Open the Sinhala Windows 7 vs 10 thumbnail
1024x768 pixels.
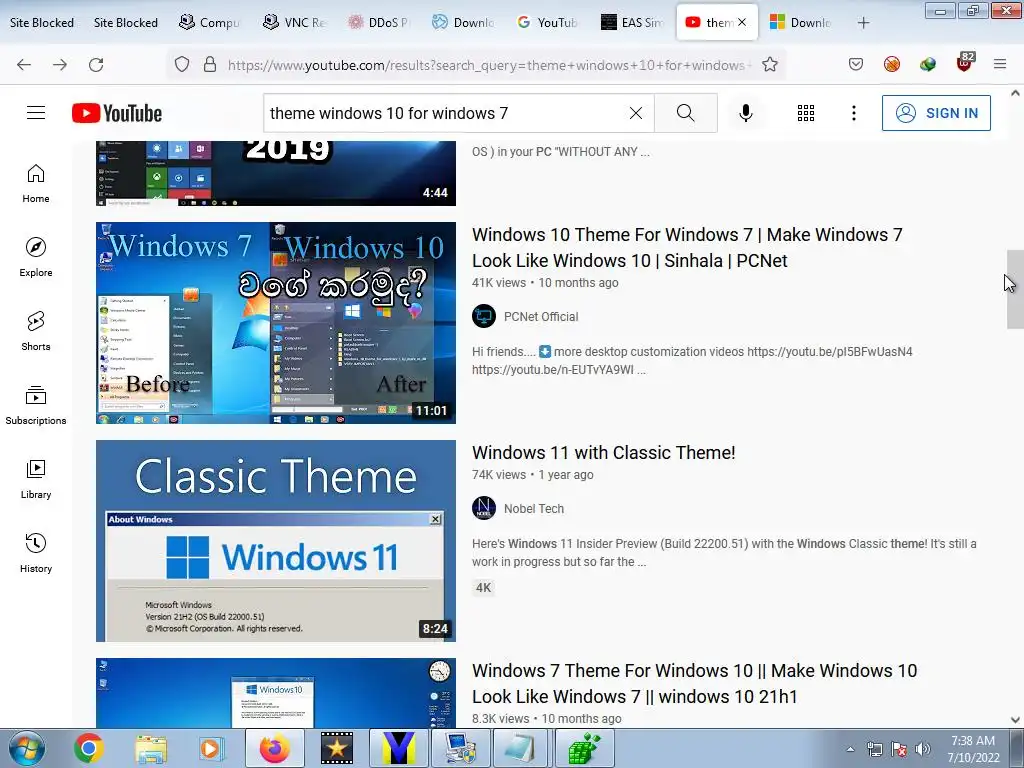[x=276, y=323]
